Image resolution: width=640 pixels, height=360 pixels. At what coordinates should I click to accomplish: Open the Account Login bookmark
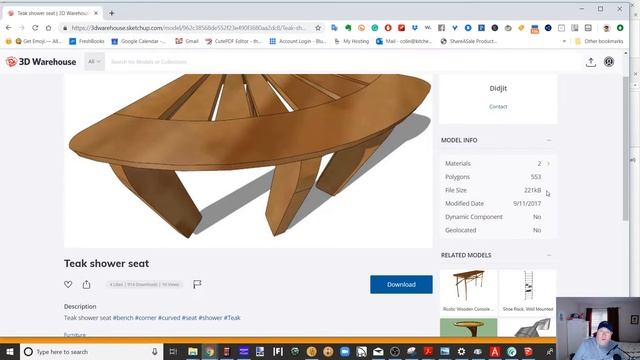[298, 41]
